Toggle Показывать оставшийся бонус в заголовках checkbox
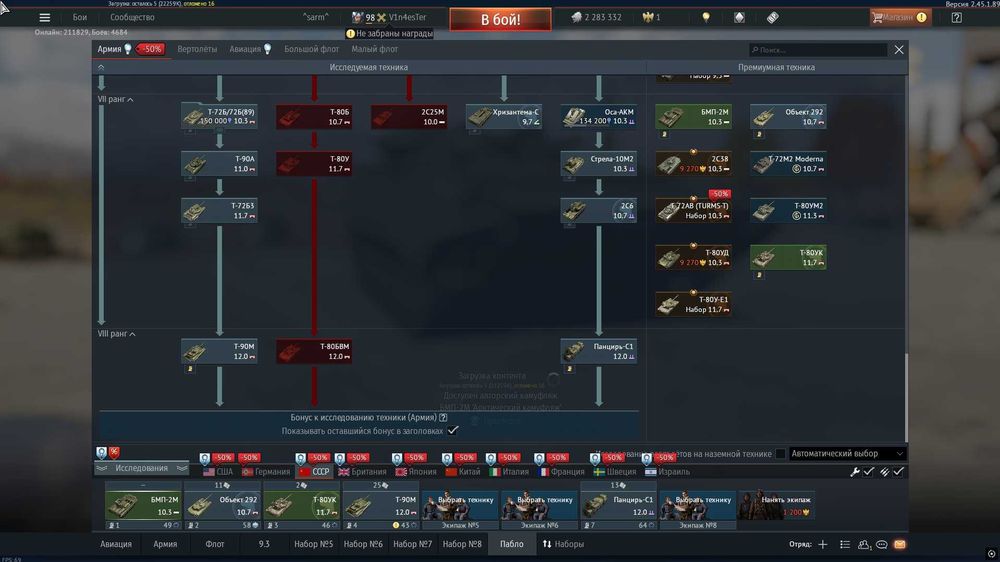Viewport: 1000px width, 562px height. click(452, 431)
